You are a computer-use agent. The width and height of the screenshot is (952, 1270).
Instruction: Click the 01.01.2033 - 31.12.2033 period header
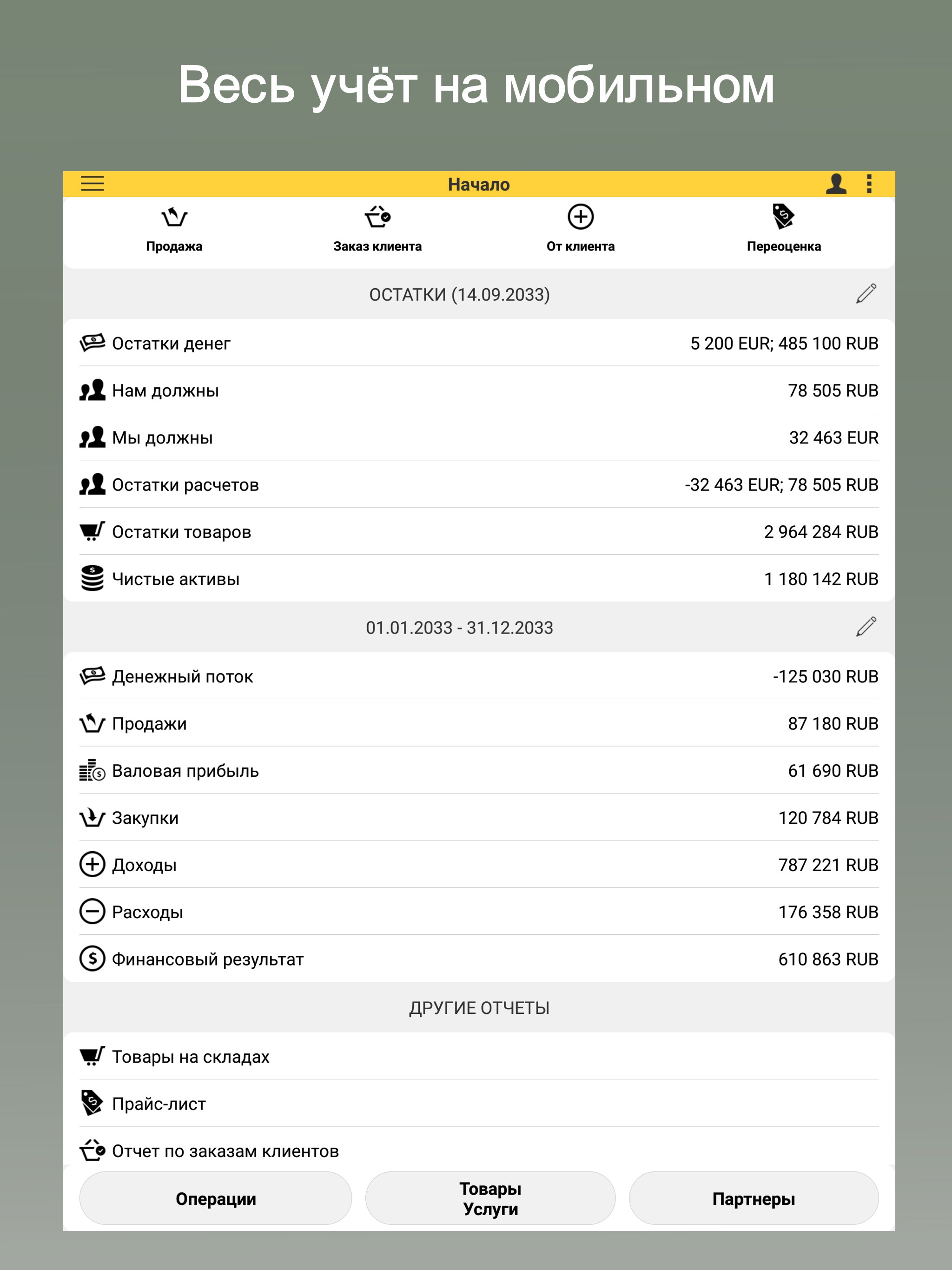tap(459, 628)
